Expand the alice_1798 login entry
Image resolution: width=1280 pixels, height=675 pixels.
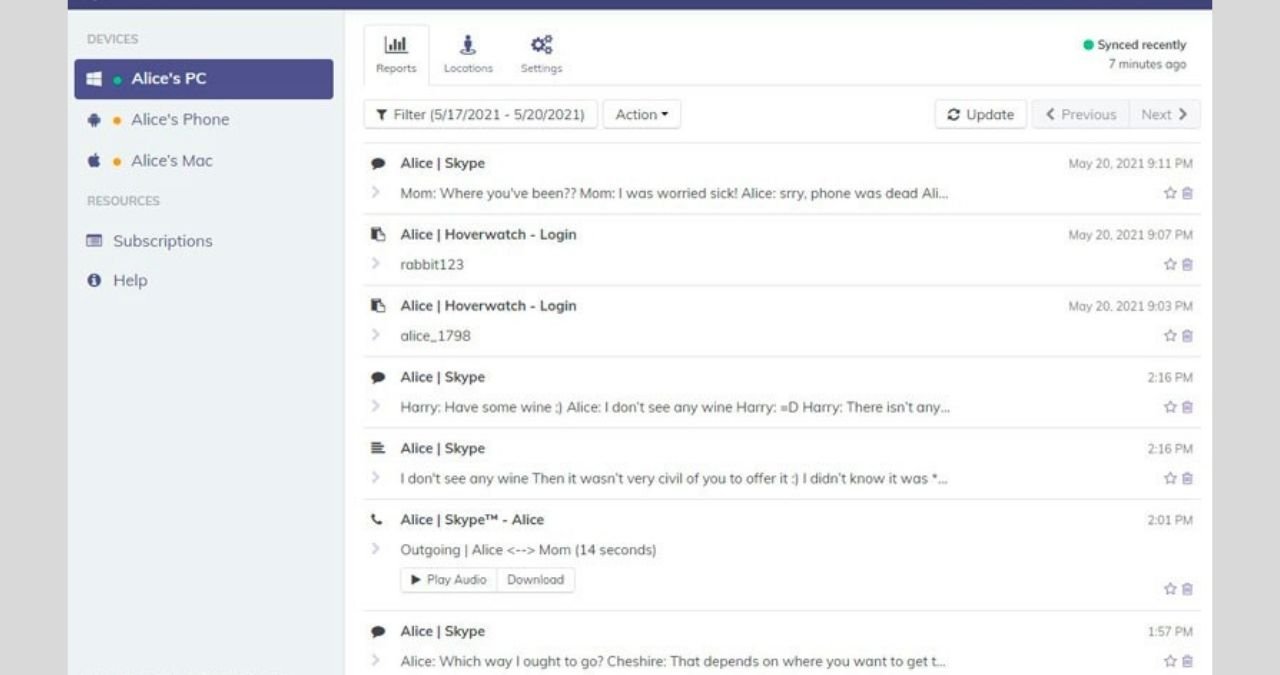376,335
